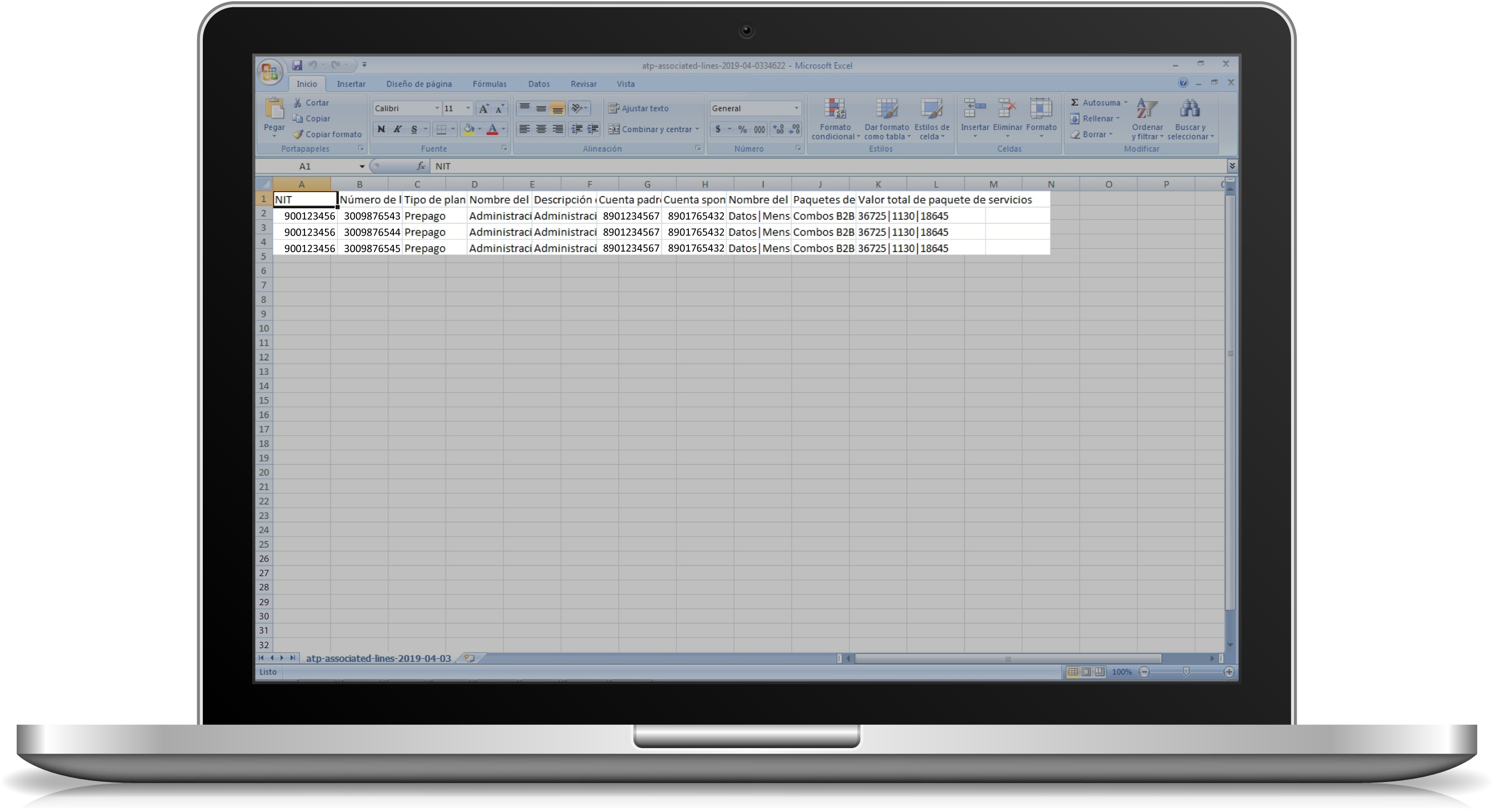Viewport: 1494px width, 812px height.
Task: Open Buscar y seleccionar menu
Action: pos(1190,119)
